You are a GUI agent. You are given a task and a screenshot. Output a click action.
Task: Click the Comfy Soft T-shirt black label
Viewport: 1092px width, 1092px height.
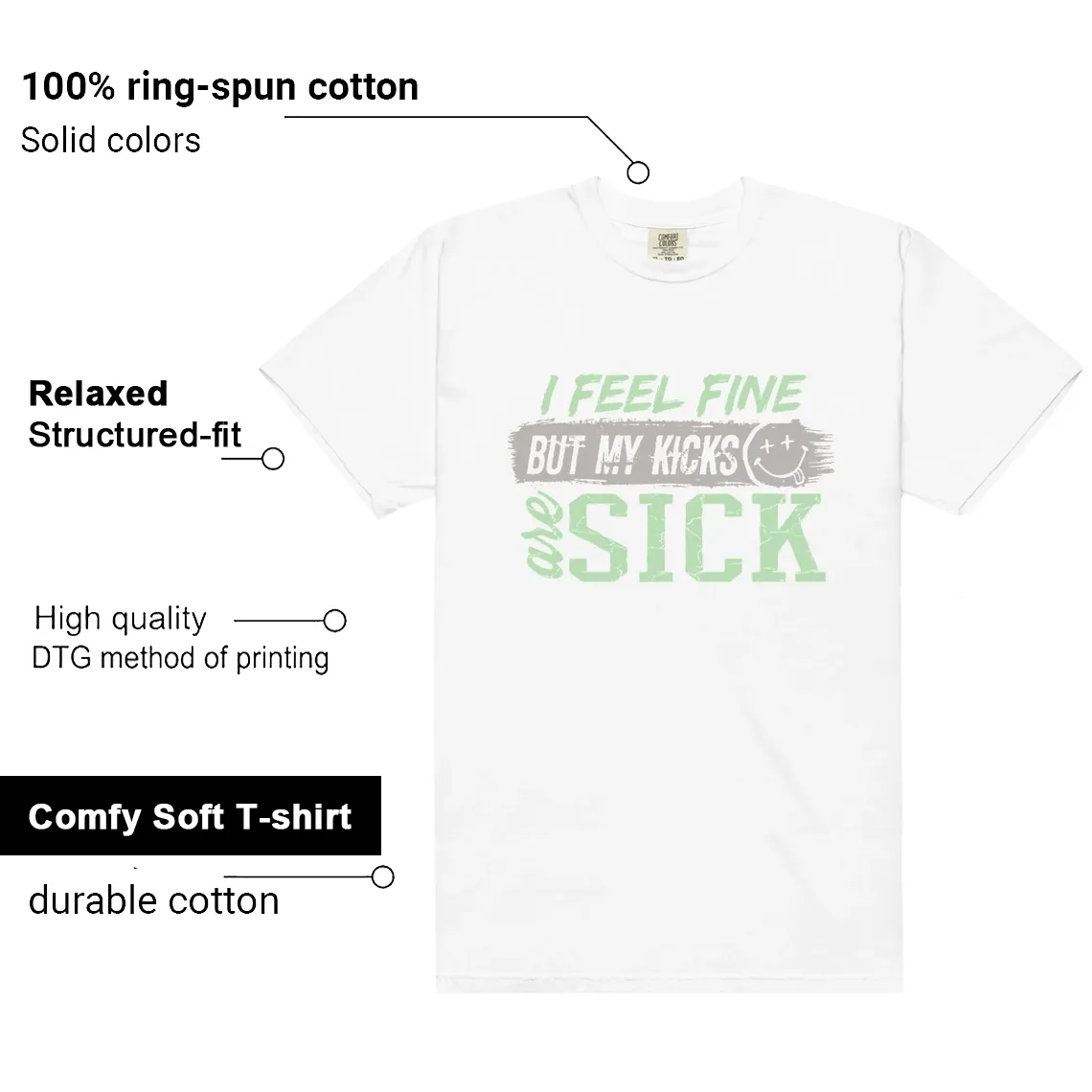click(x=190, y=815)
